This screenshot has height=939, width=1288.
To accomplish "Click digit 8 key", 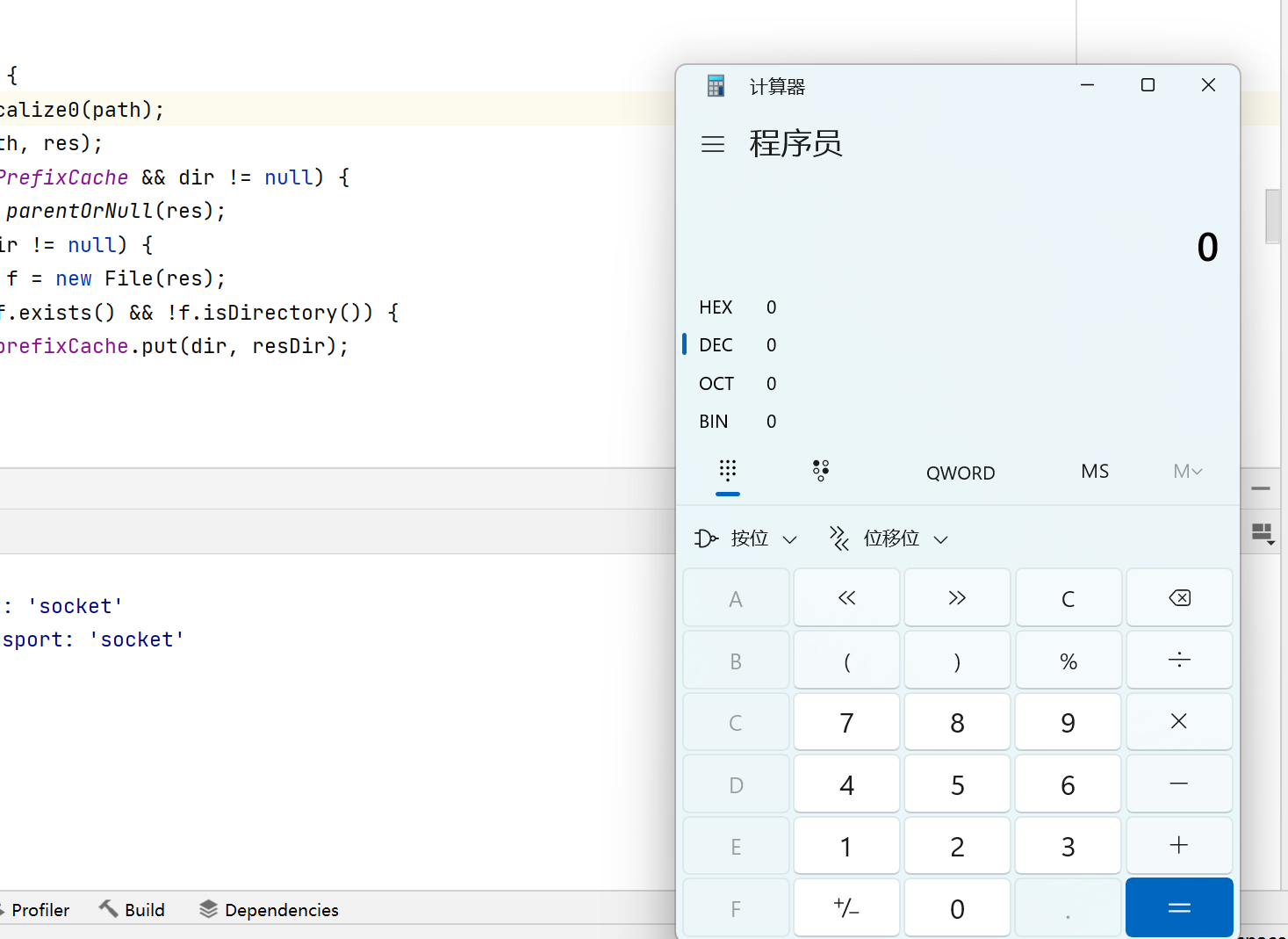I will [x=957, y=722].
